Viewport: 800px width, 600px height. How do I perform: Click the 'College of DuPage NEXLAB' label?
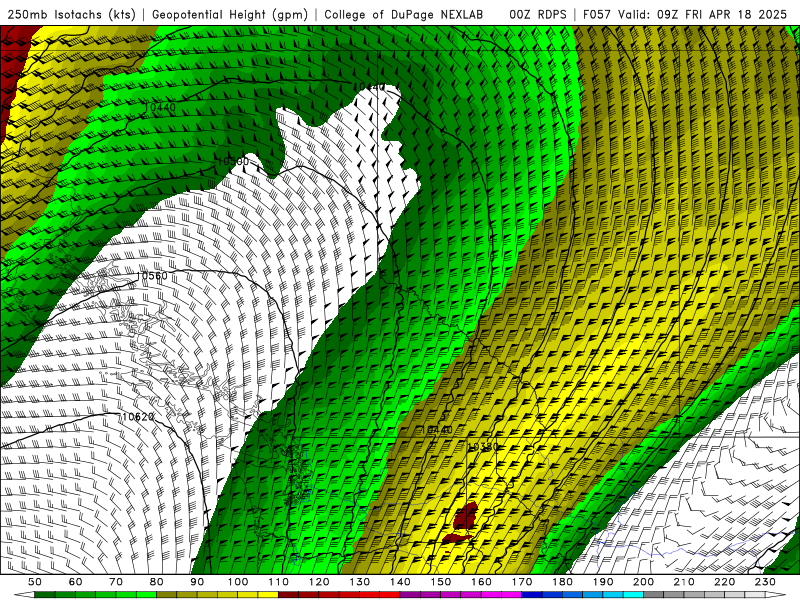(x=403, y=14)
